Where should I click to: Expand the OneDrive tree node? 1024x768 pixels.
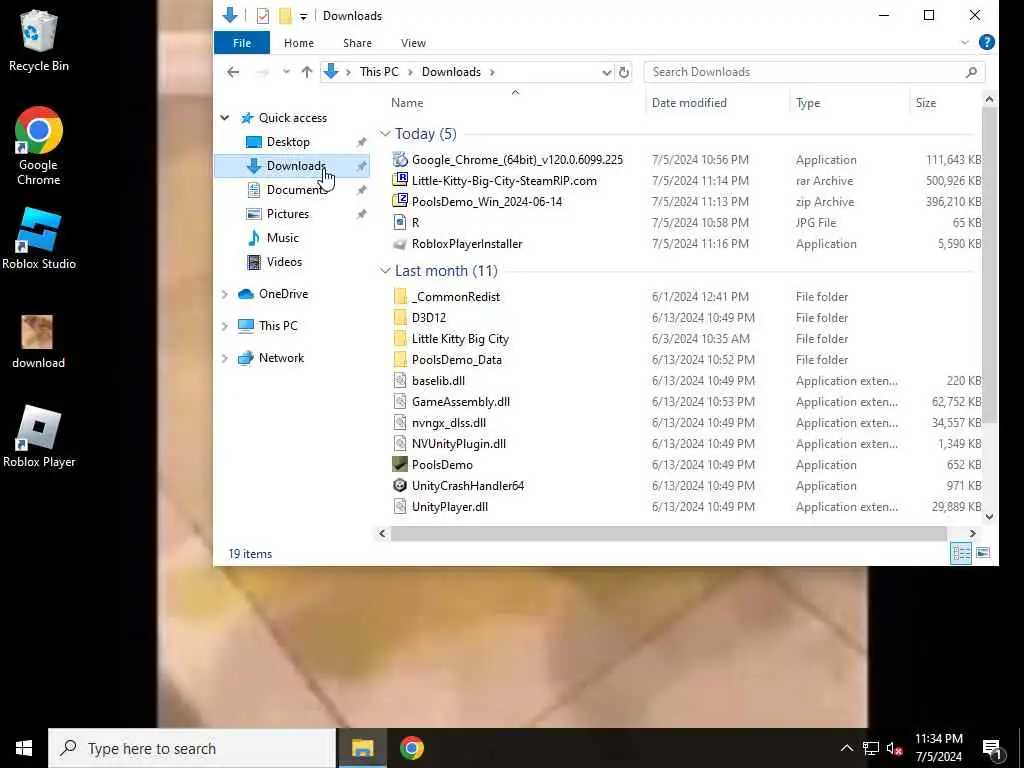225,295
